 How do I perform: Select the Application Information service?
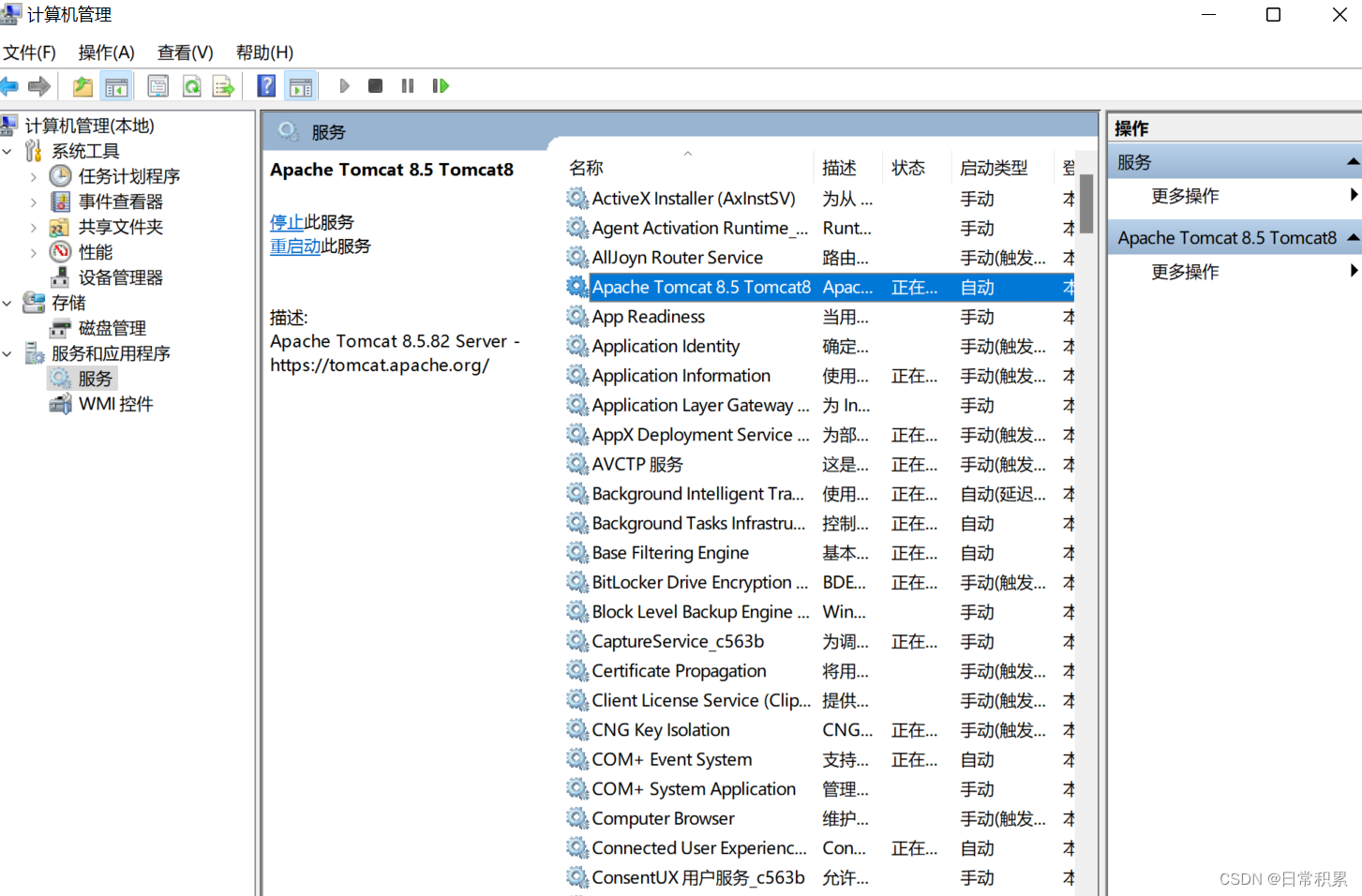pos(820,376)
